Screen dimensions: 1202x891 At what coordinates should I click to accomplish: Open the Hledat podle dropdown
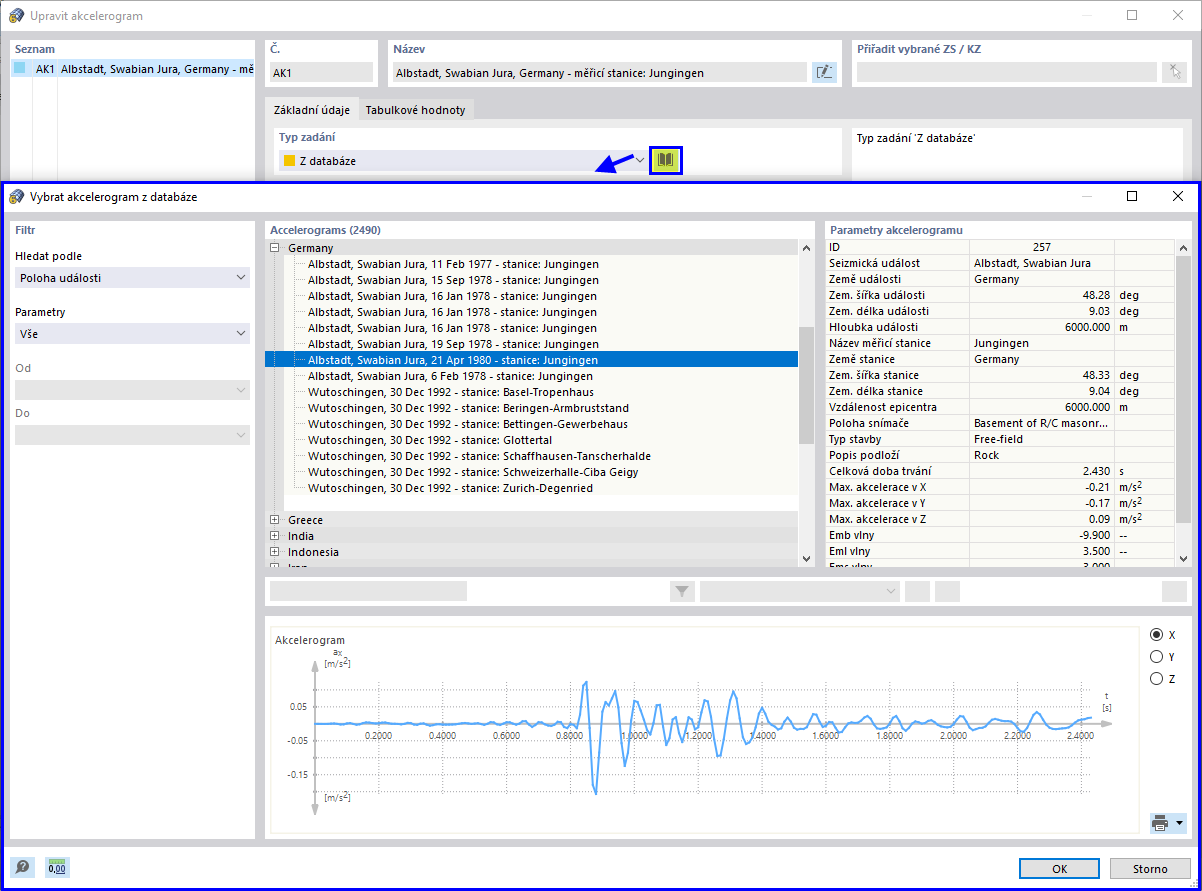132,278
